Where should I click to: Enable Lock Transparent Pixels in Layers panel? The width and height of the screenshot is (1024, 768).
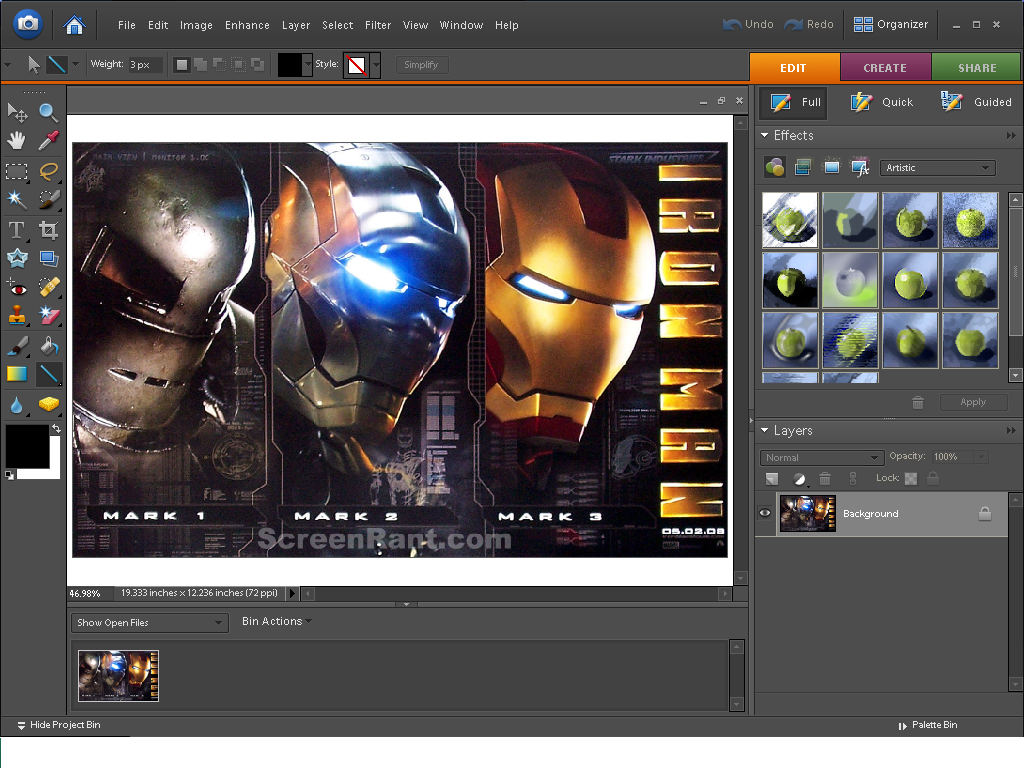[910, 479]
